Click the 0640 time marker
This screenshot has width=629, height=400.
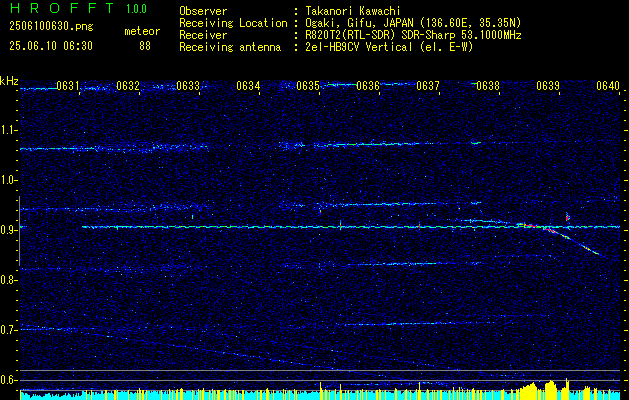pos(608,86)
